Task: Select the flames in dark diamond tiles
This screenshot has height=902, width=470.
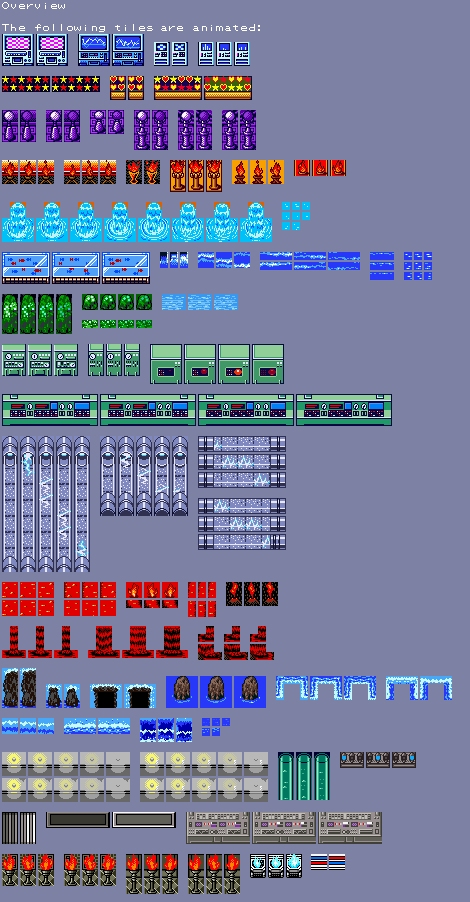Action: (x=252, y=594)
